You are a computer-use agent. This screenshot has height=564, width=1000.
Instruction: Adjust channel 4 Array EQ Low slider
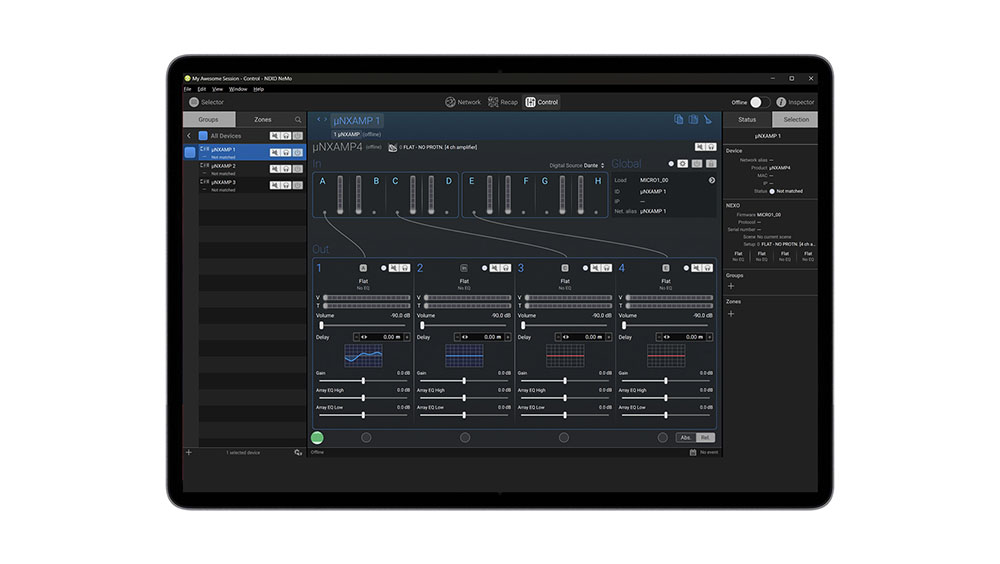click(x=666, y=415)
